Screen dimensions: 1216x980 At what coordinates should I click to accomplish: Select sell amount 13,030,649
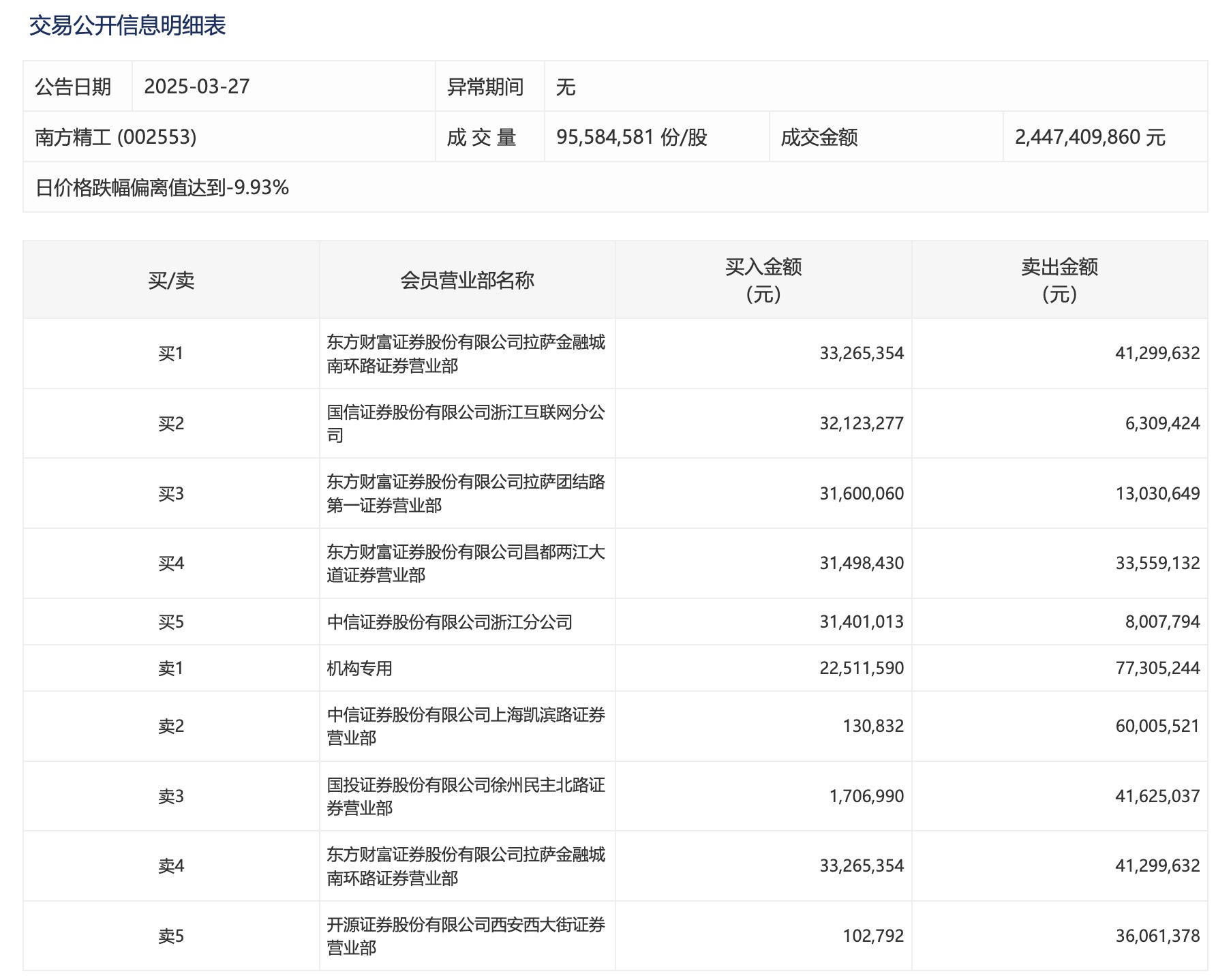(1157, 493)
